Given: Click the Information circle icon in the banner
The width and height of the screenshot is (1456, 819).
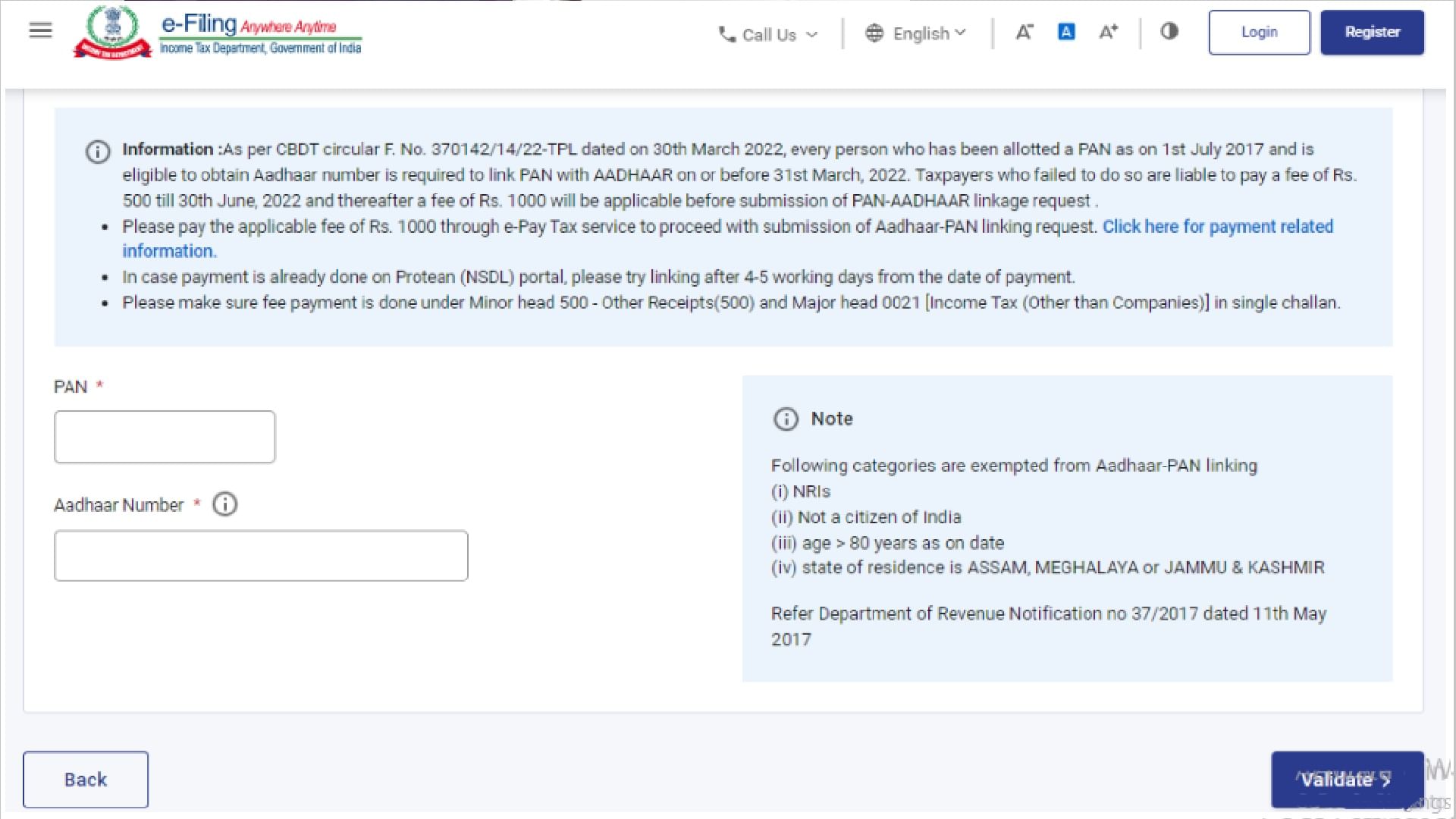Looking at the screenshot, I should 97,152.
